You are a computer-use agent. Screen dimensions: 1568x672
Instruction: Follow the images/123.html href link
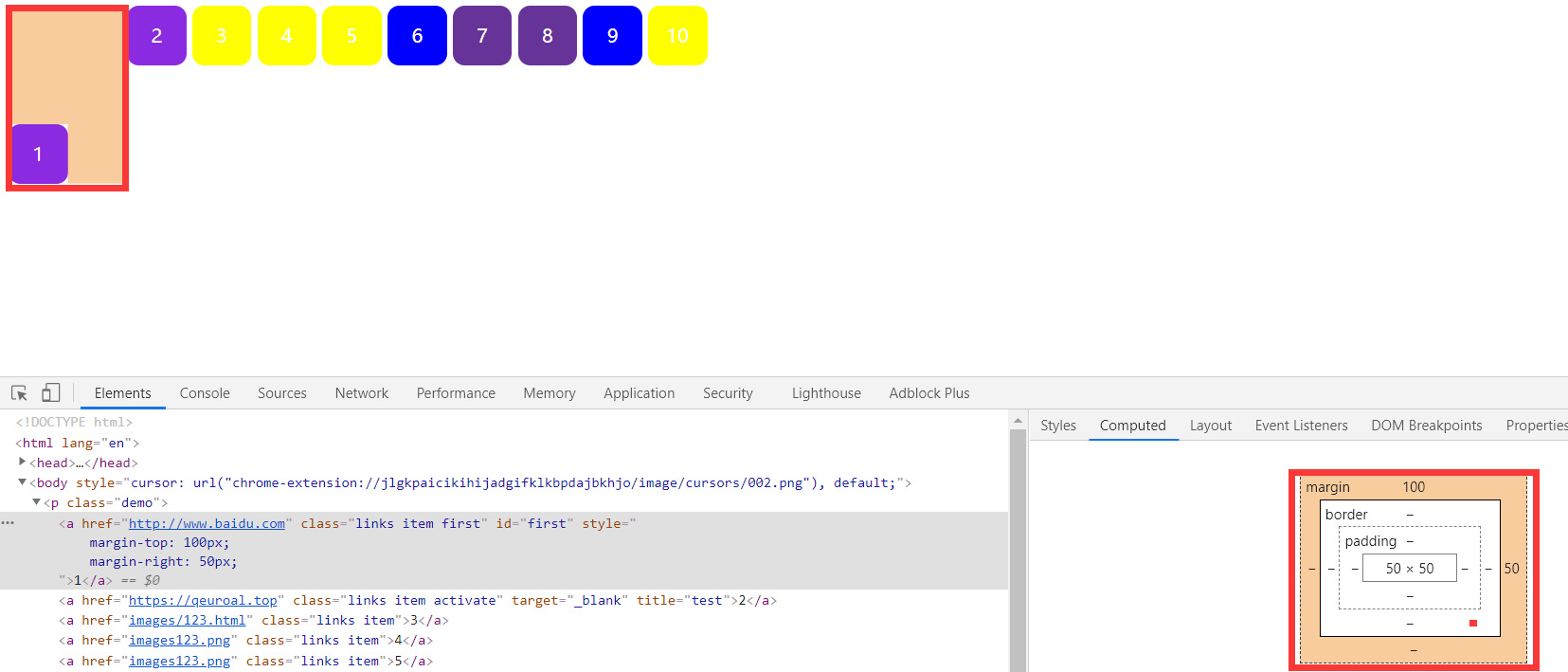tap(187, 620)
